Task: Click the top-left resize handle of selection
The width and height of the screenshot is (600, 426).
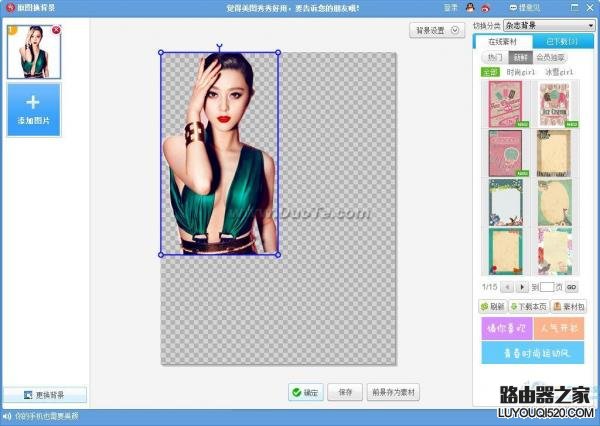Action: pos(161,52)
